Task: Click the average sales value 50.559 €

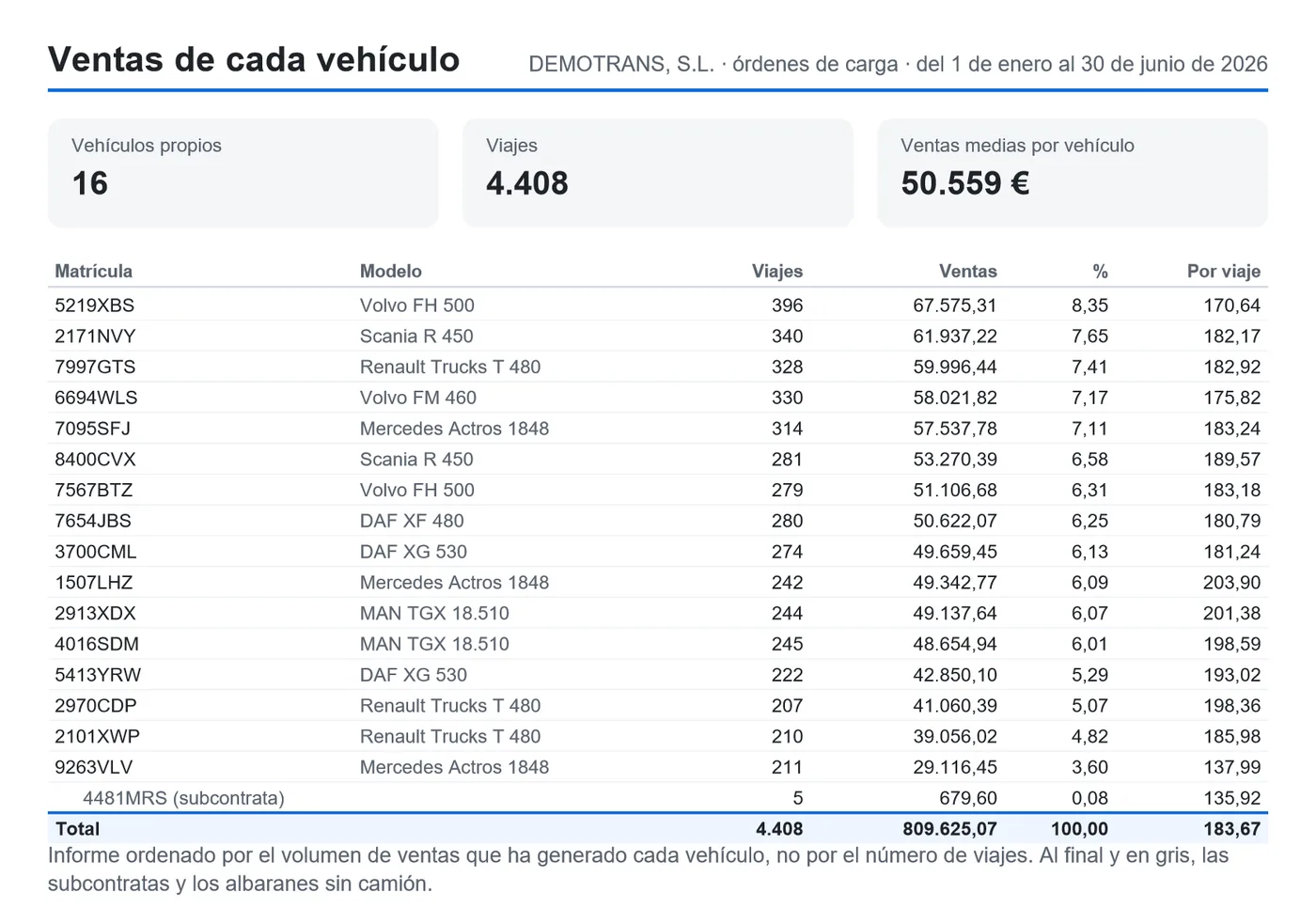Action: (x=965, y=183)
